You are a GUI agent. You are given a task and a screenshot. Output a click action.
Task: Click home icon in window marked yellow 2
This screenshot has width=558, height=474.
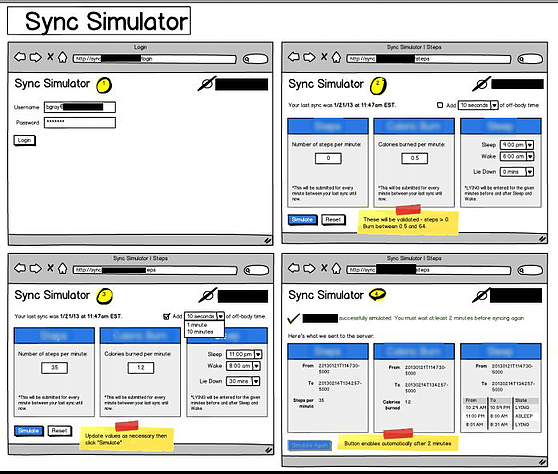coord(336,57)
